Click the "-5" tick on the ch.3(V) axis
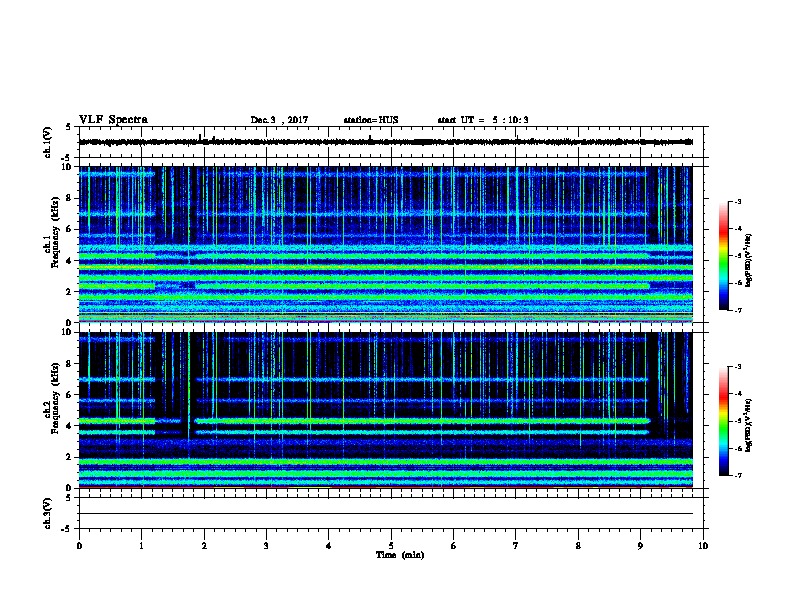 click(67, 529)
